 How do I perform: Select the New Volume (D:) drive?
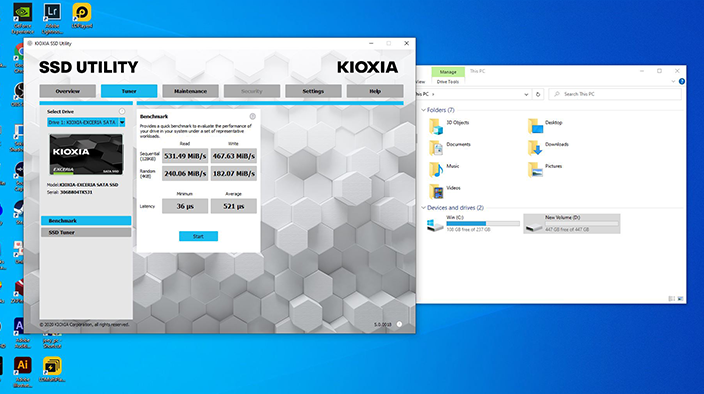(x=572, y=223)
